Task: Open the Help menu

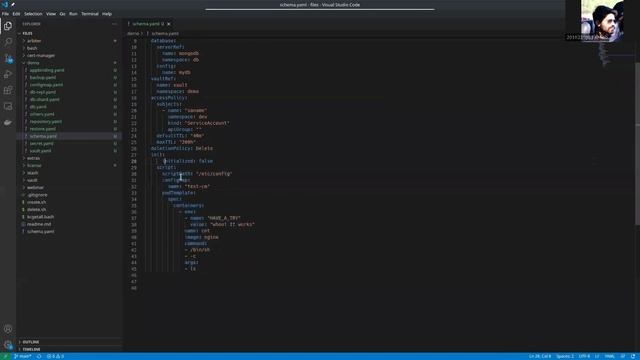Action: coord(107,14)
